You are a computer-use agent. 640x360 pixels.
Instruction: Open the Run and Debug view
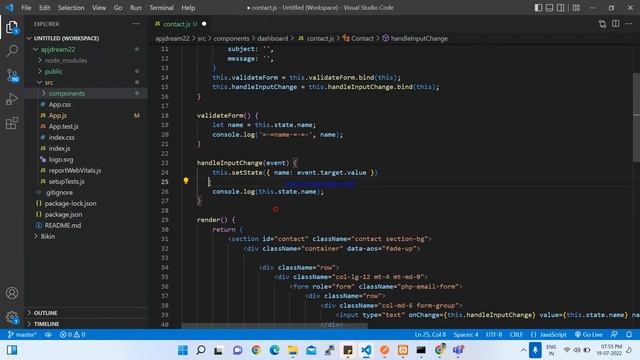coord(12,99)
